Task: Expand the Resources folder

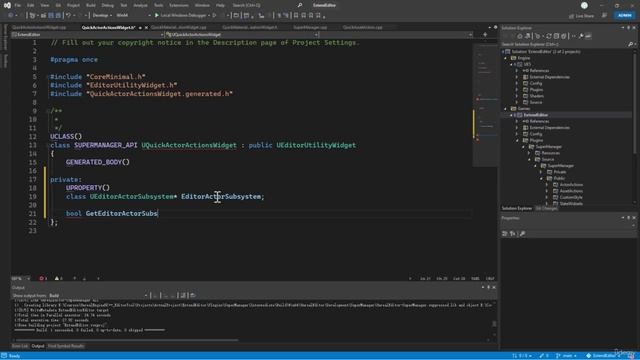Action: pos(529,153)
